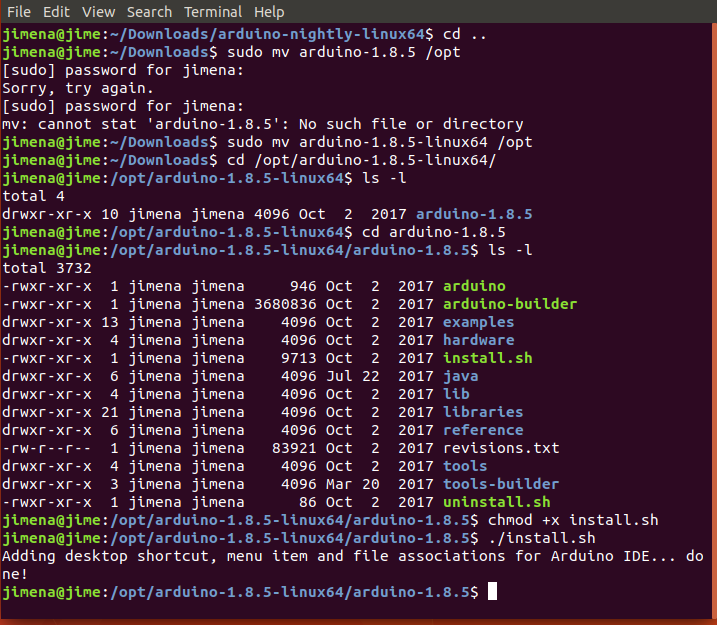Viewport: 717px width, 625px height.
Task: Click the 'cd ..' command
Action: tap(465, 34)
